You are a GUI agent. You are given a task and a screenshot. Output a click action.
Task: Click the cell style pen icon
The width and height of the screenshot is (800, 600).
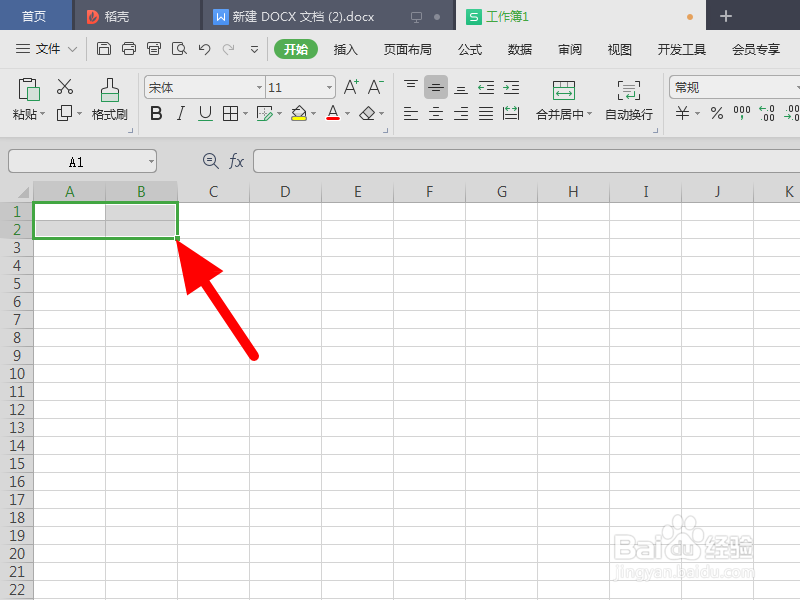tap(264, 113)
